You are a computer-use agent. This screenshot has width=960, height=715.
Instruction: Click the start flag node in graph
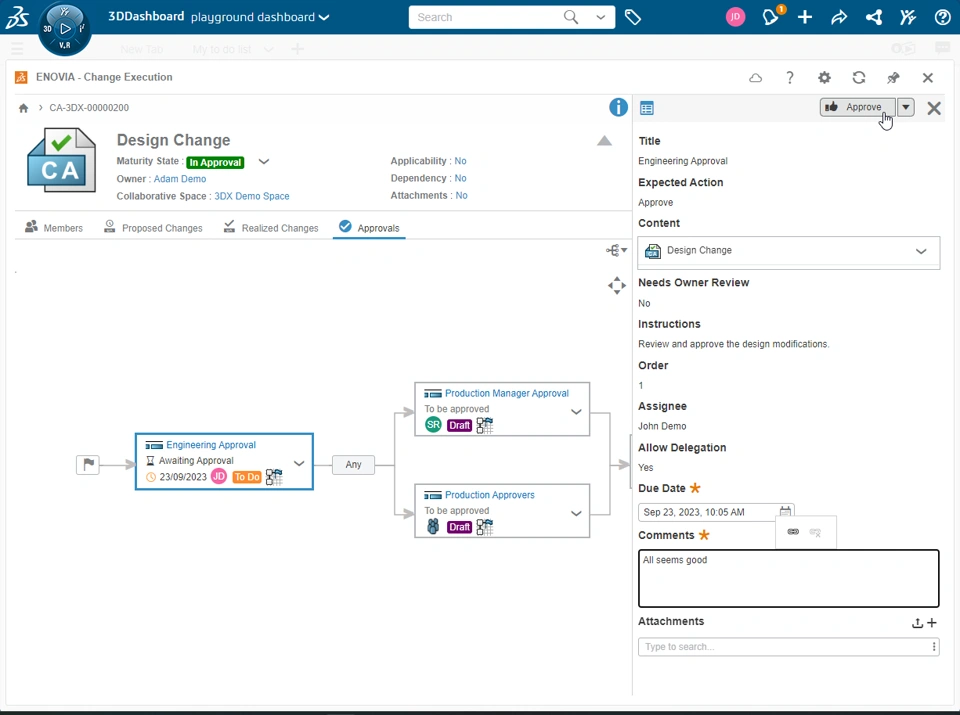coord(88,465)
